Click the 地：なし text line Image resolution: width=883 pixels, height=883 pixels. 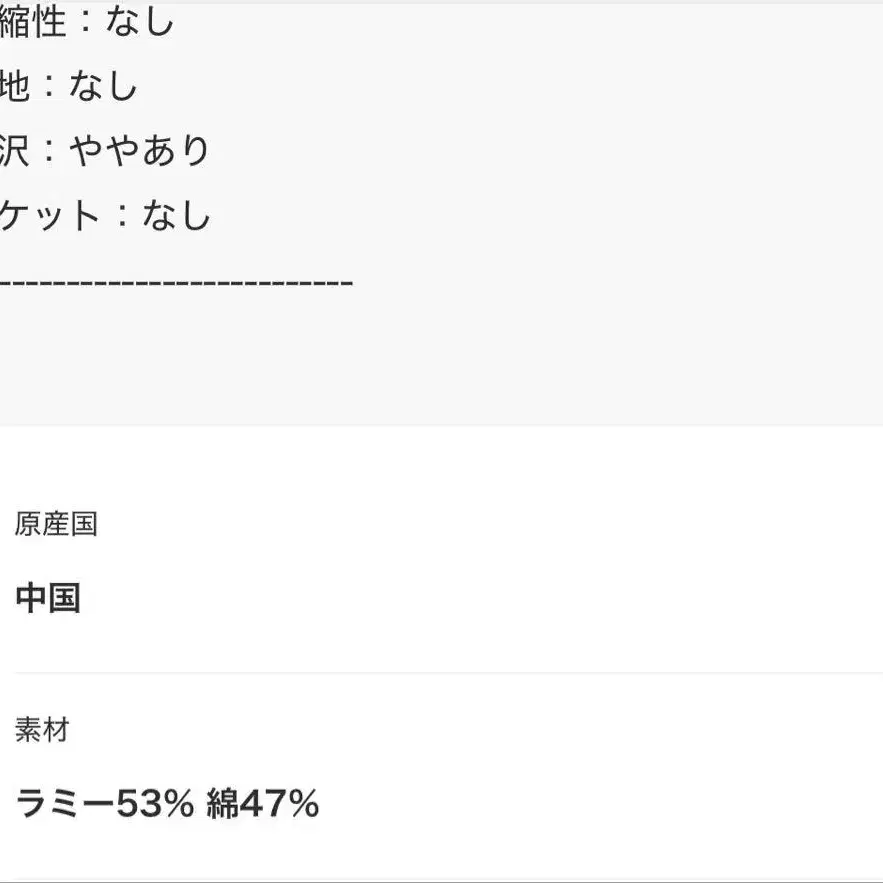click(x=68, y=86)
